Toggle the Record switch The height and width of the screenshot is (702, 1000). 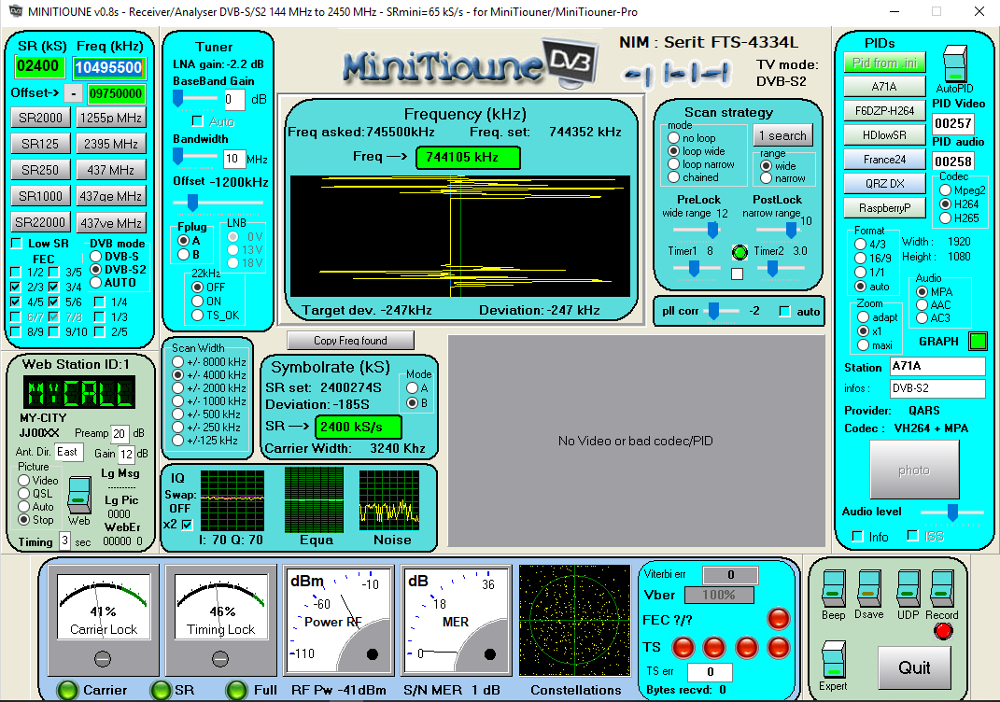coord(942,589)
